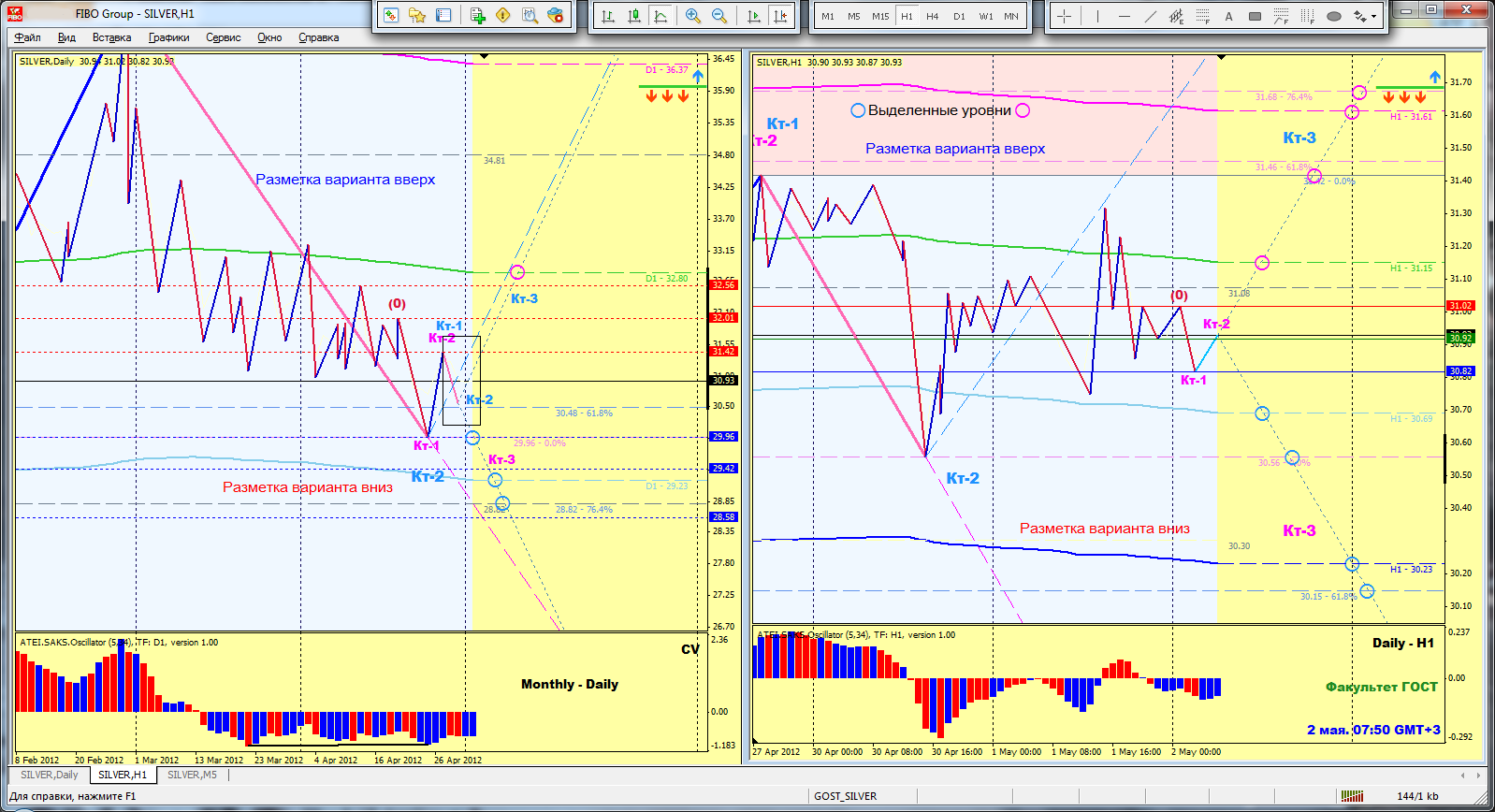The width and height of the screenshot is (1495, 812).
Task: Open the Графики menu
Action: point(168,37)
